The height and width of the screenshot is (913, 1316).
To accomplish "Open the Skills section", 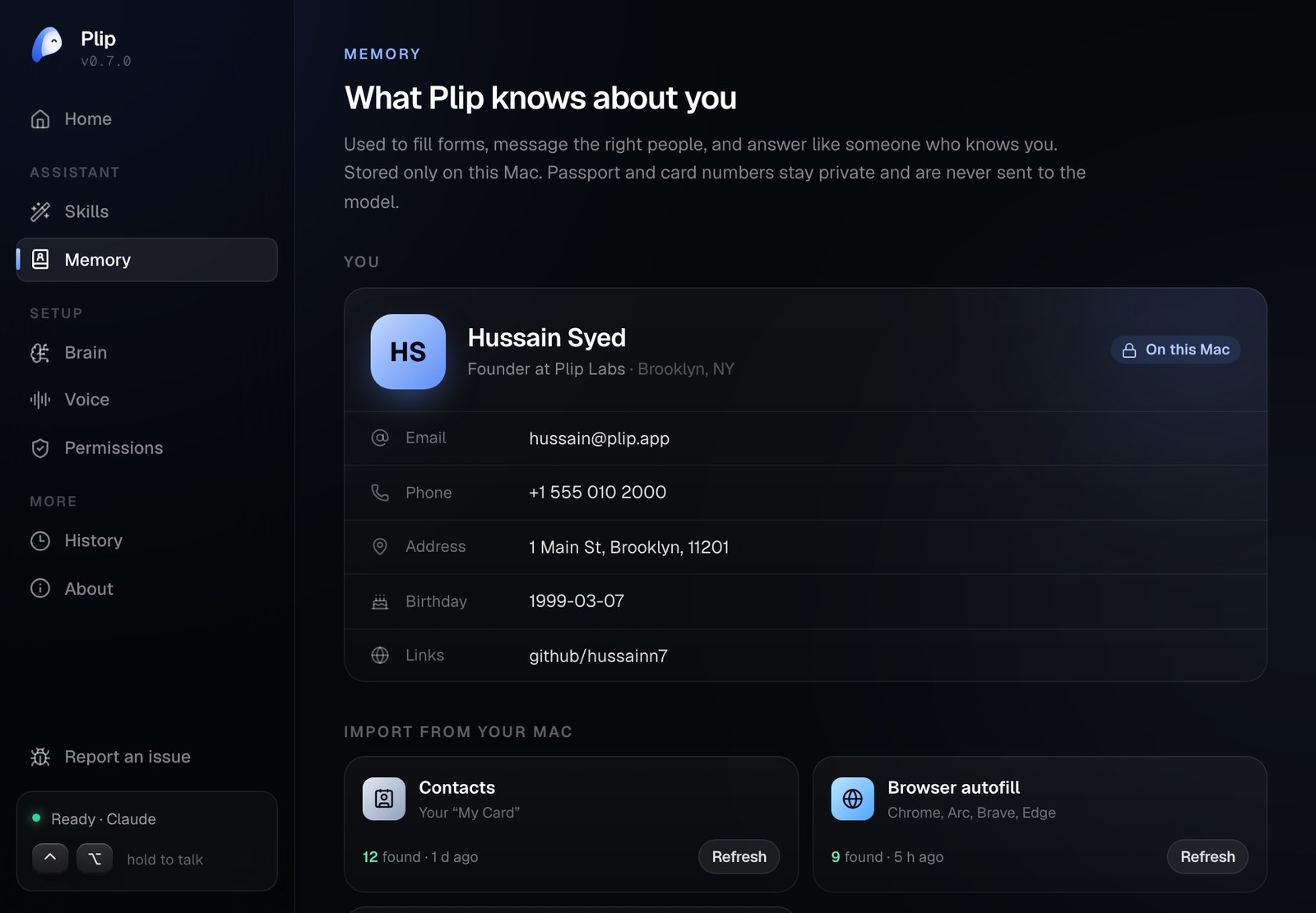I will (146, 212).
